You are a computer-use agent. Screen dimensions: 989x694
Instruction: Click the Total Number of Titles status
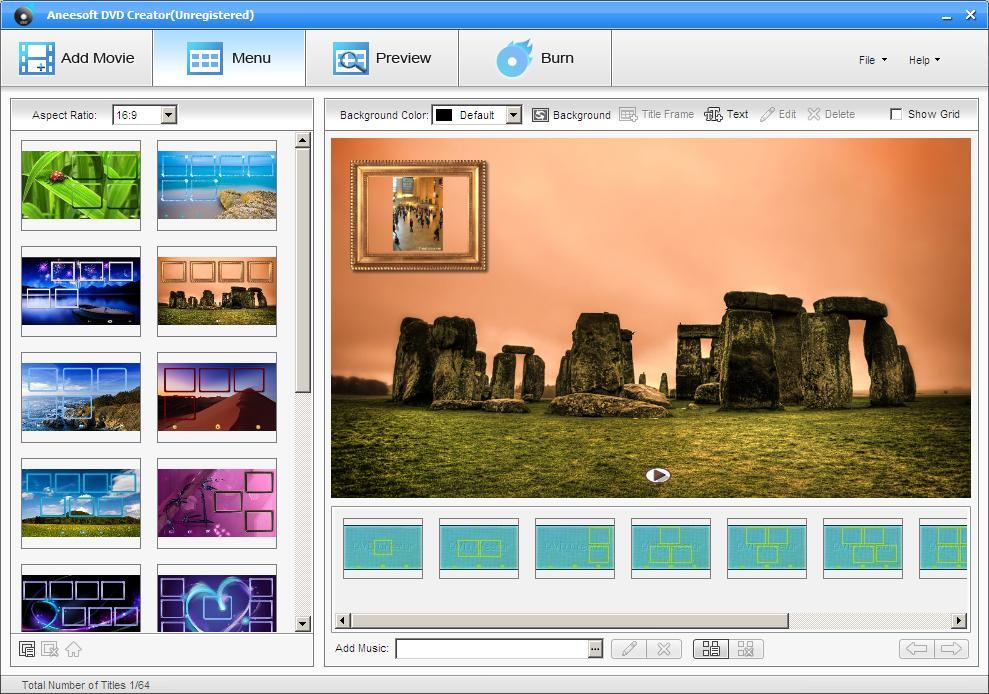coord(86,685)
